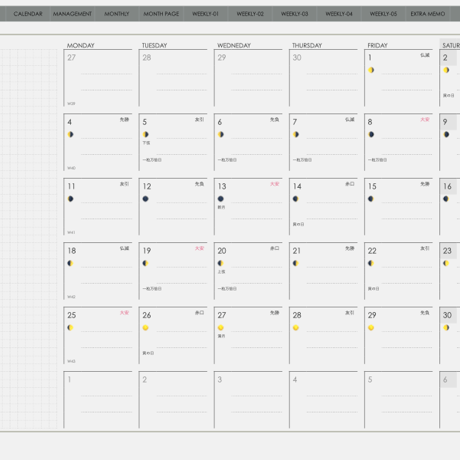The height and width of the screenshot is (460, 460).
Task: Click the moon phase icon on Friday 1
Action: click(371, 70)
